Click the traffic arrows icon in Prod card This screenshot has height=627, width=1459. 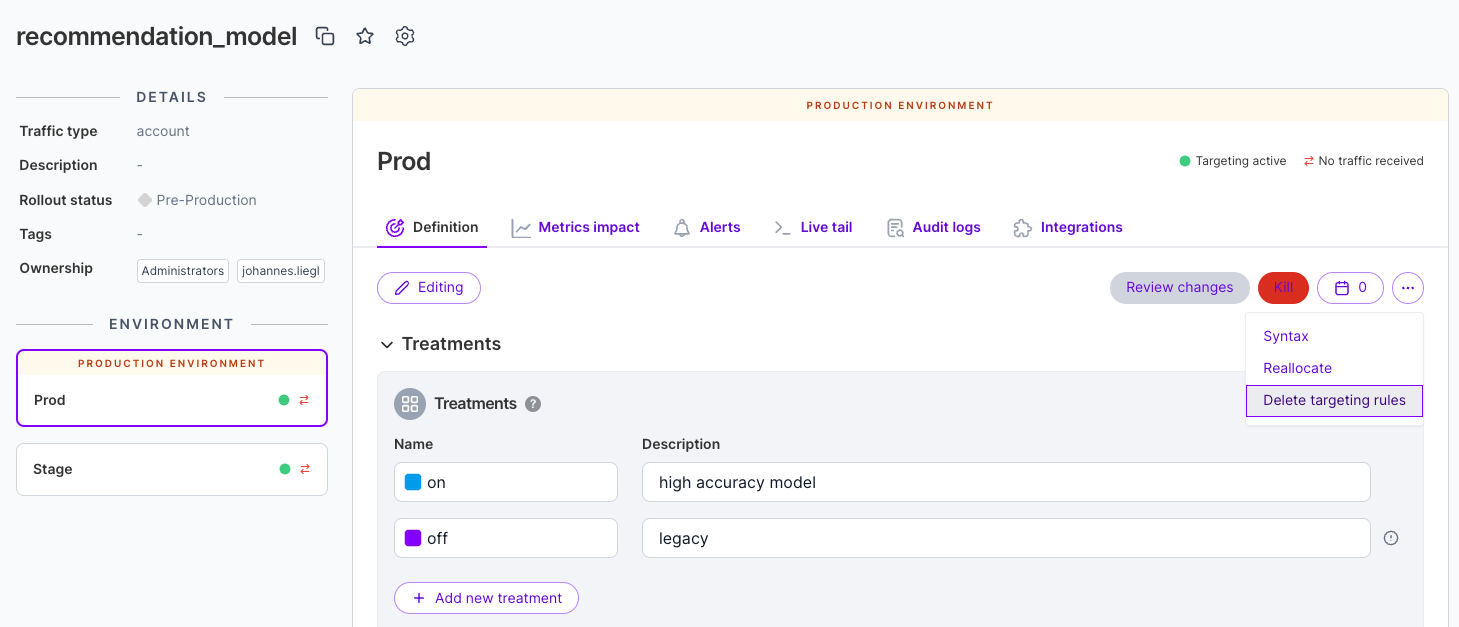(304, 400)
